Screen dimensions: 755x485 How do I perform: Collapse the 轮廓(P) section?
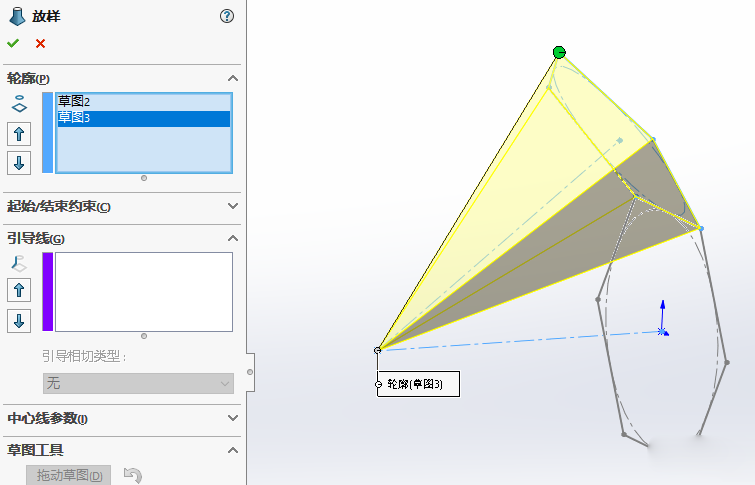coord(233,78)
